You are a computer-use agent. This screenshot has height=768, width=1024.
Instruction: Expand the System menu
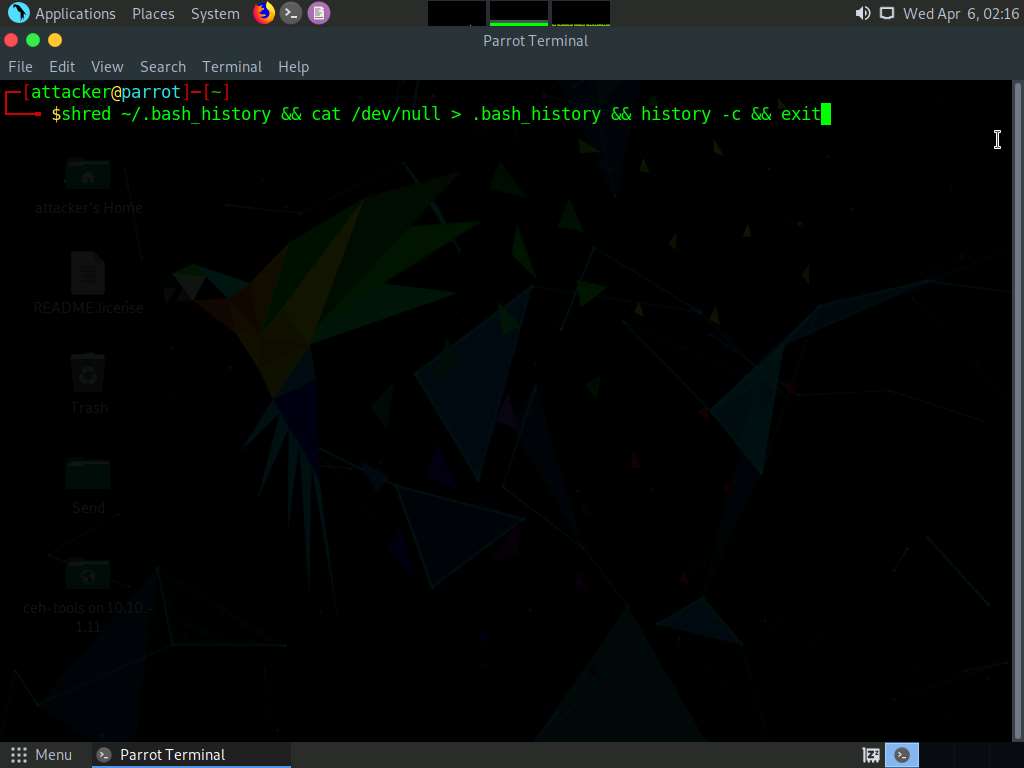215,14
